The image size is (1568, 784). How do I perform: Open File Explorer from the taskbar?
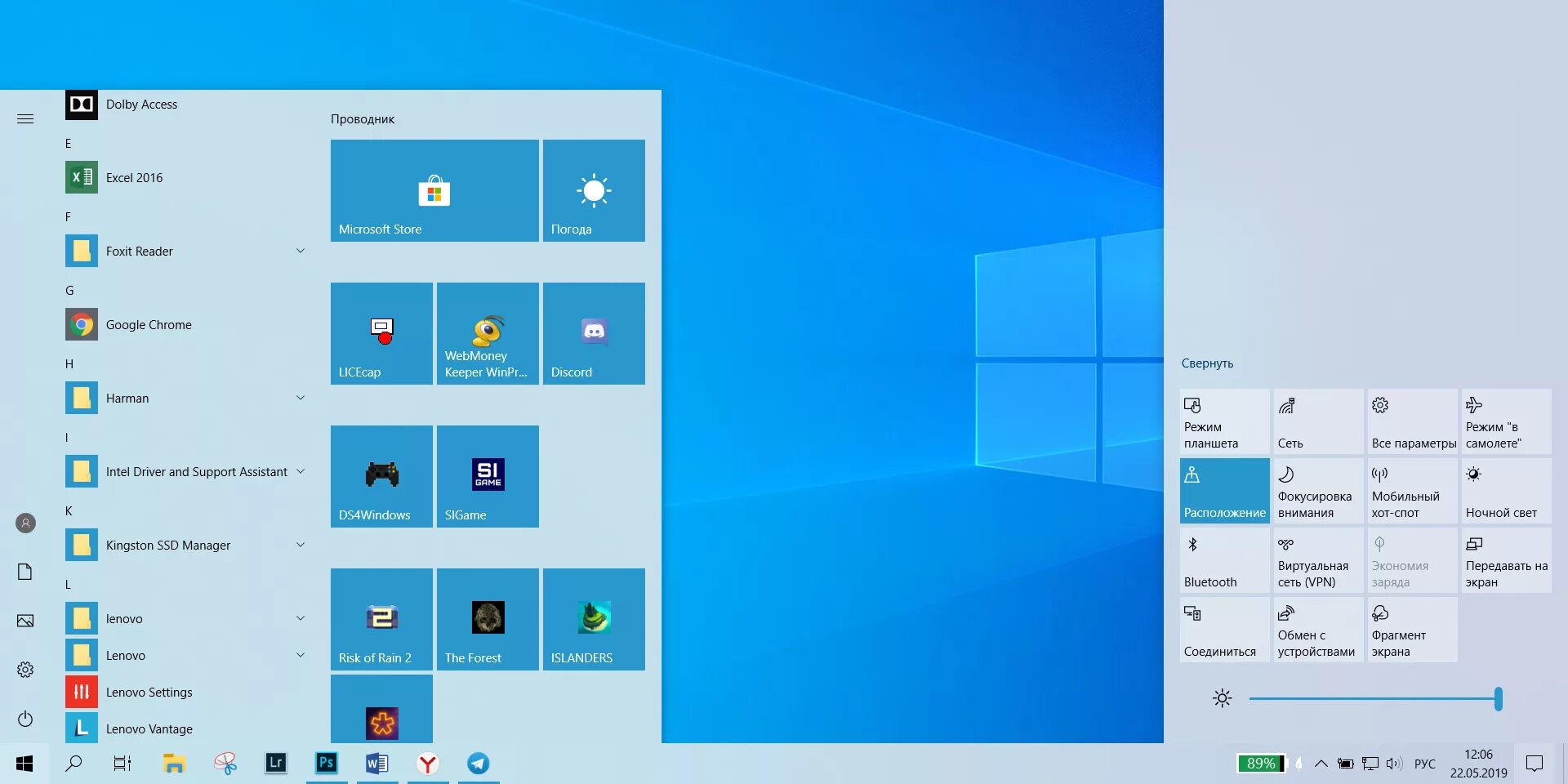(x=174, y=763)
